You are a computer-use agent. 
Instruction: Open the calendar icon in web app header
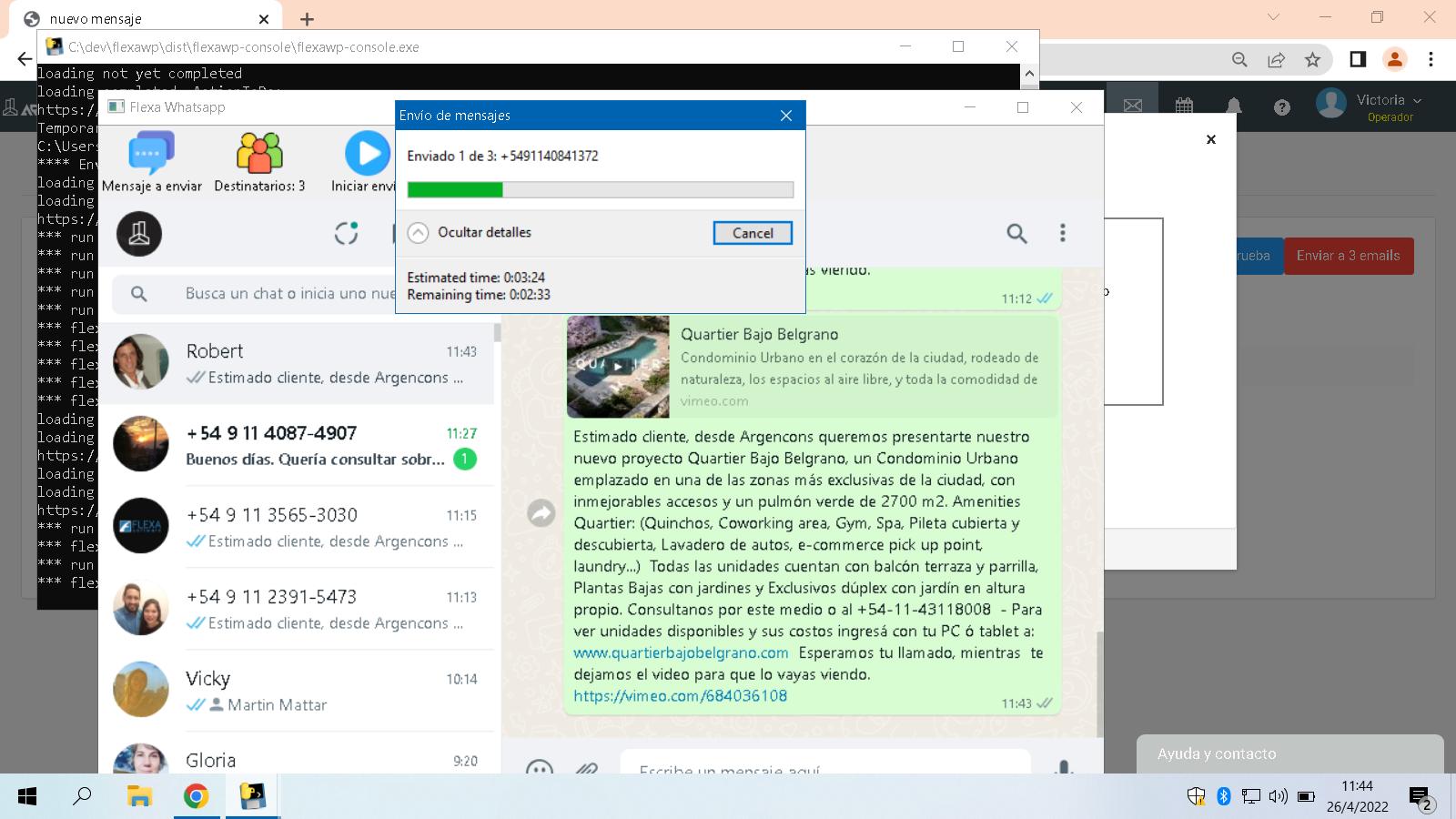(1184, 106)
